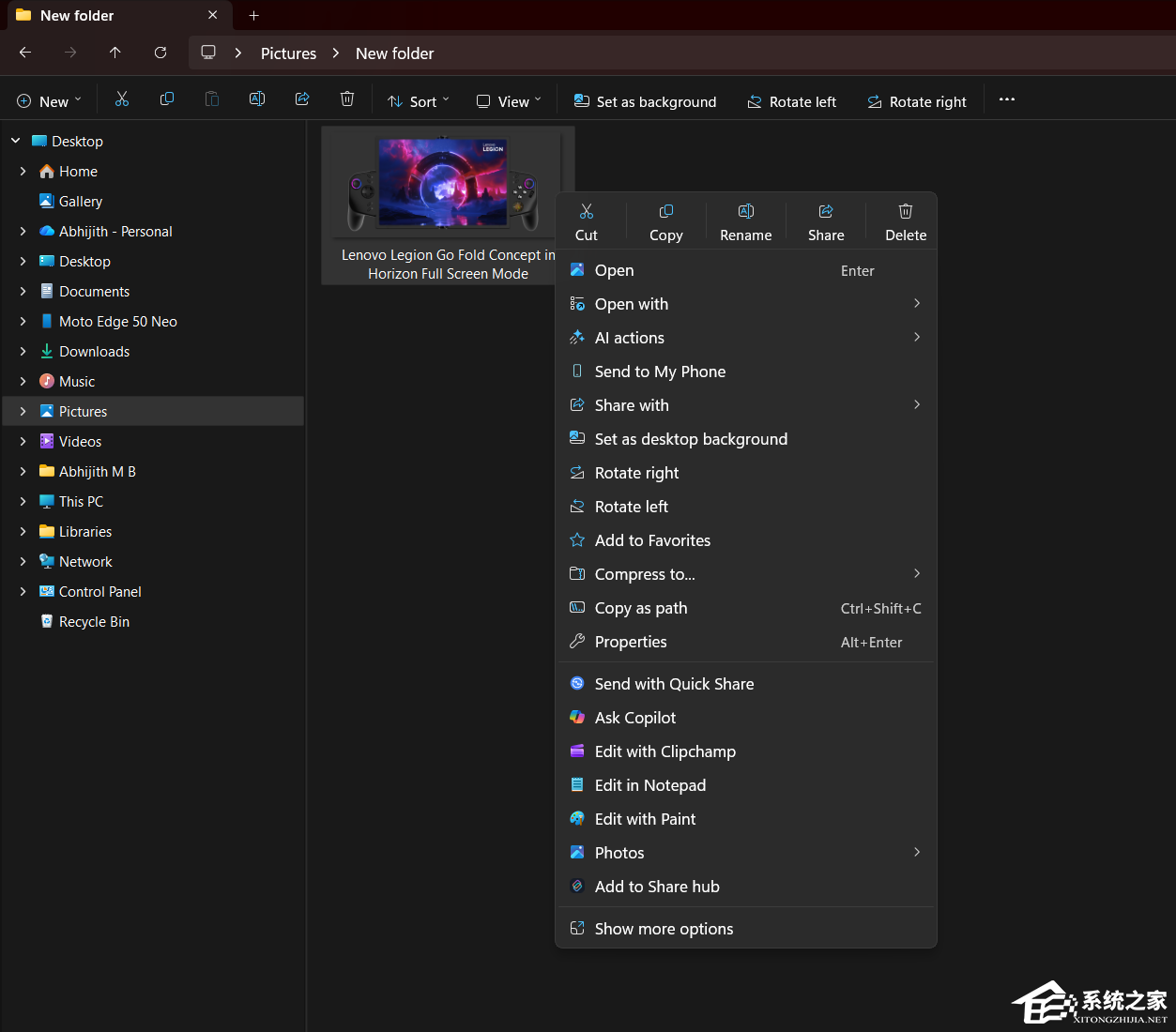Screen dimensions: 1176x1032
Task: Choose Send to My Phone
Action: [x=746, y=372]
